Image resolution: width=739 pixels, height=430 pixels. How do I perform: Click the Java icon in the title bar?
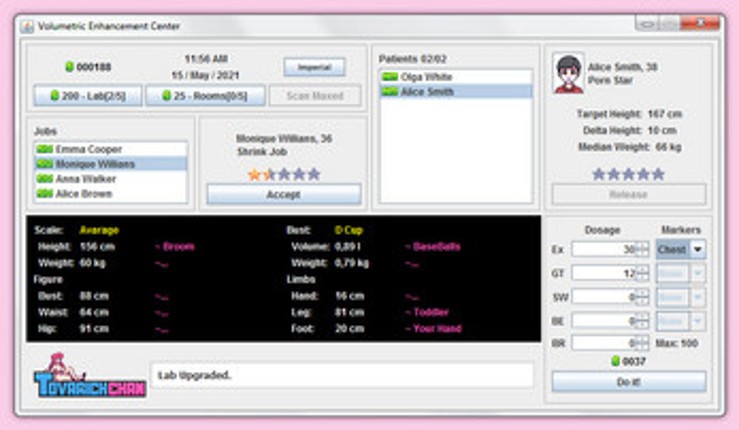pos(27,26)
